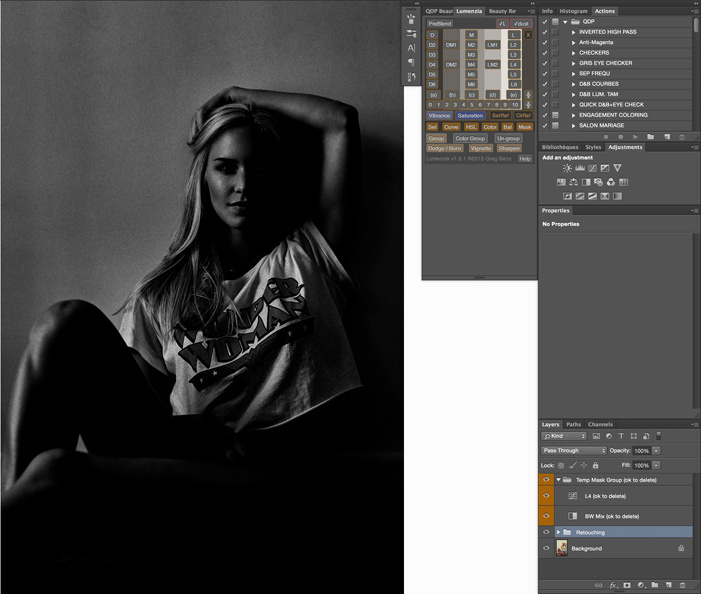The height and width of the screenshot is (594, 701).
Task: Hide the Temp Mask Group layer
Action: pyautogui.click(x=546, y=480)
